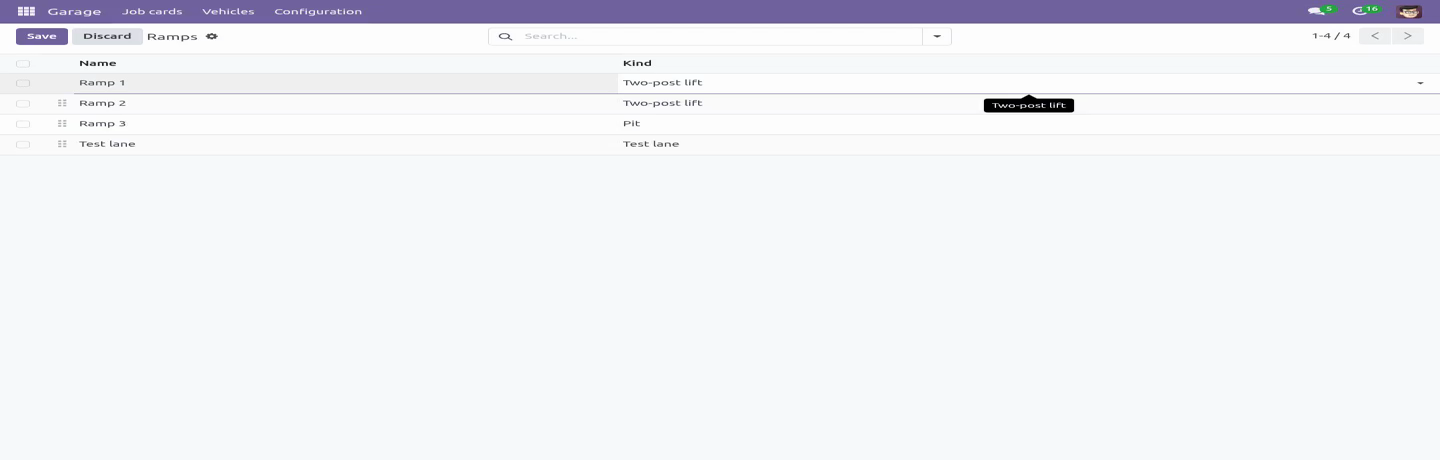Select the 'Ramp 3' name cell
The image size is (1440, 460).
point(345,124)
